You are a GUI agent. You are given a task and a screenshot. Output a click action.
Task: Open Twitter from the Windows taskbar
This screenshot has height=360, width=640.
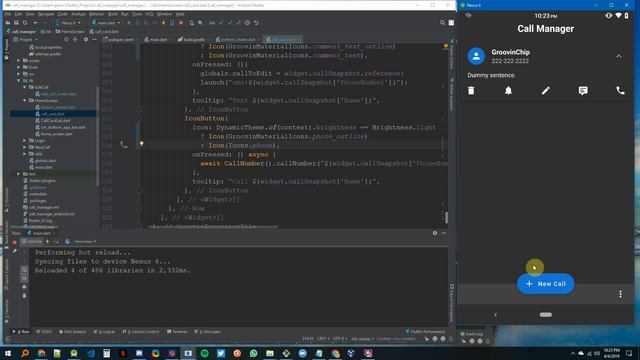(221, 353)
